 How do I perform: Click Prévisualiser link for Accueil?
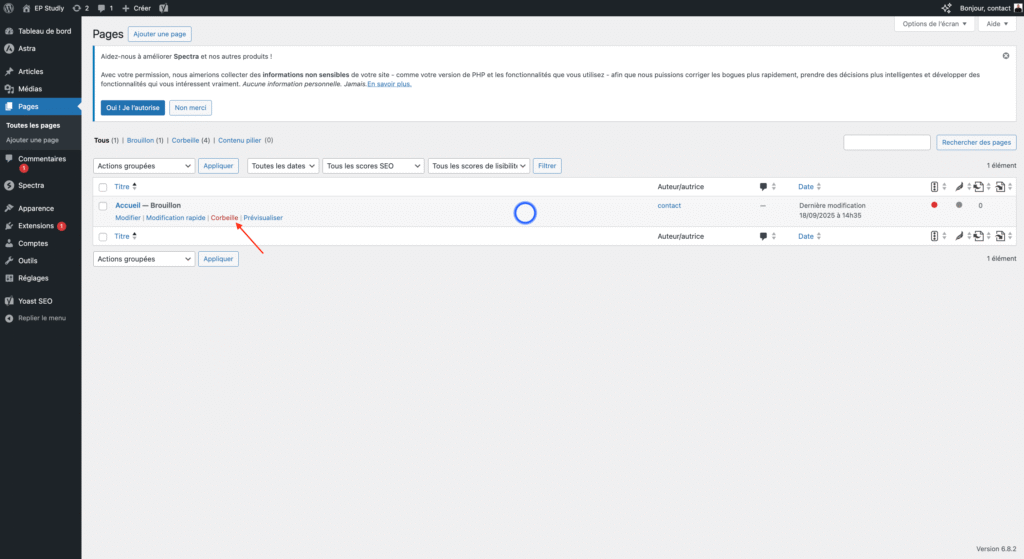(x=263, y=217)
